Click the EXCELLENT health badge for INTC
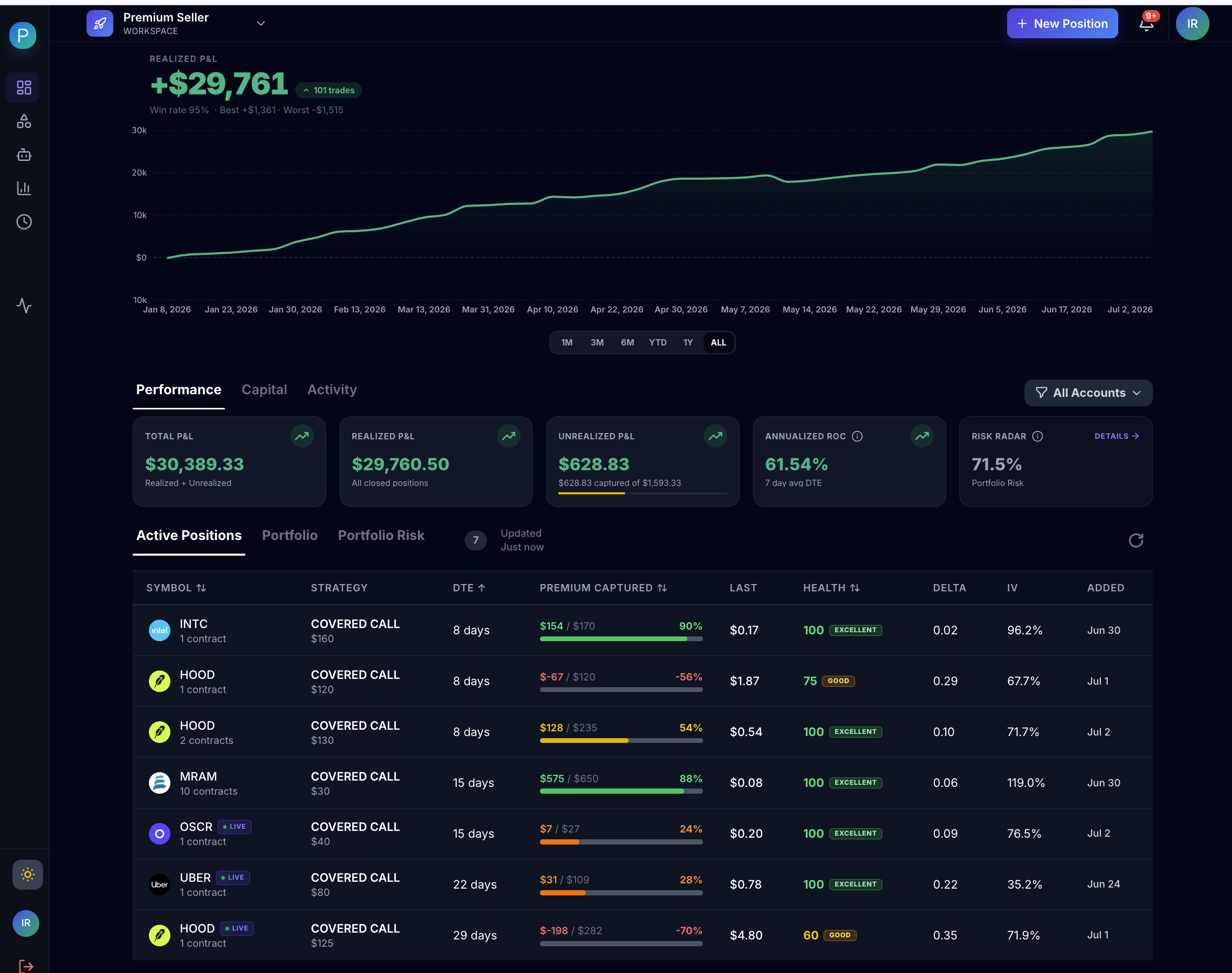Screen dimensions: 1232x973 tap(856, 630)
